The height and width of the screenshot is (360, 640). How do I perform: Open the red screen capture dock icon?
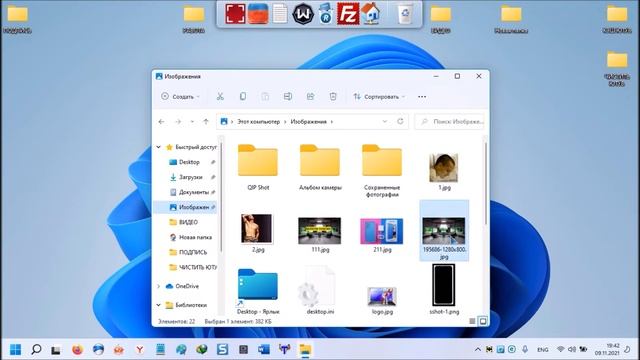(236, 13)
